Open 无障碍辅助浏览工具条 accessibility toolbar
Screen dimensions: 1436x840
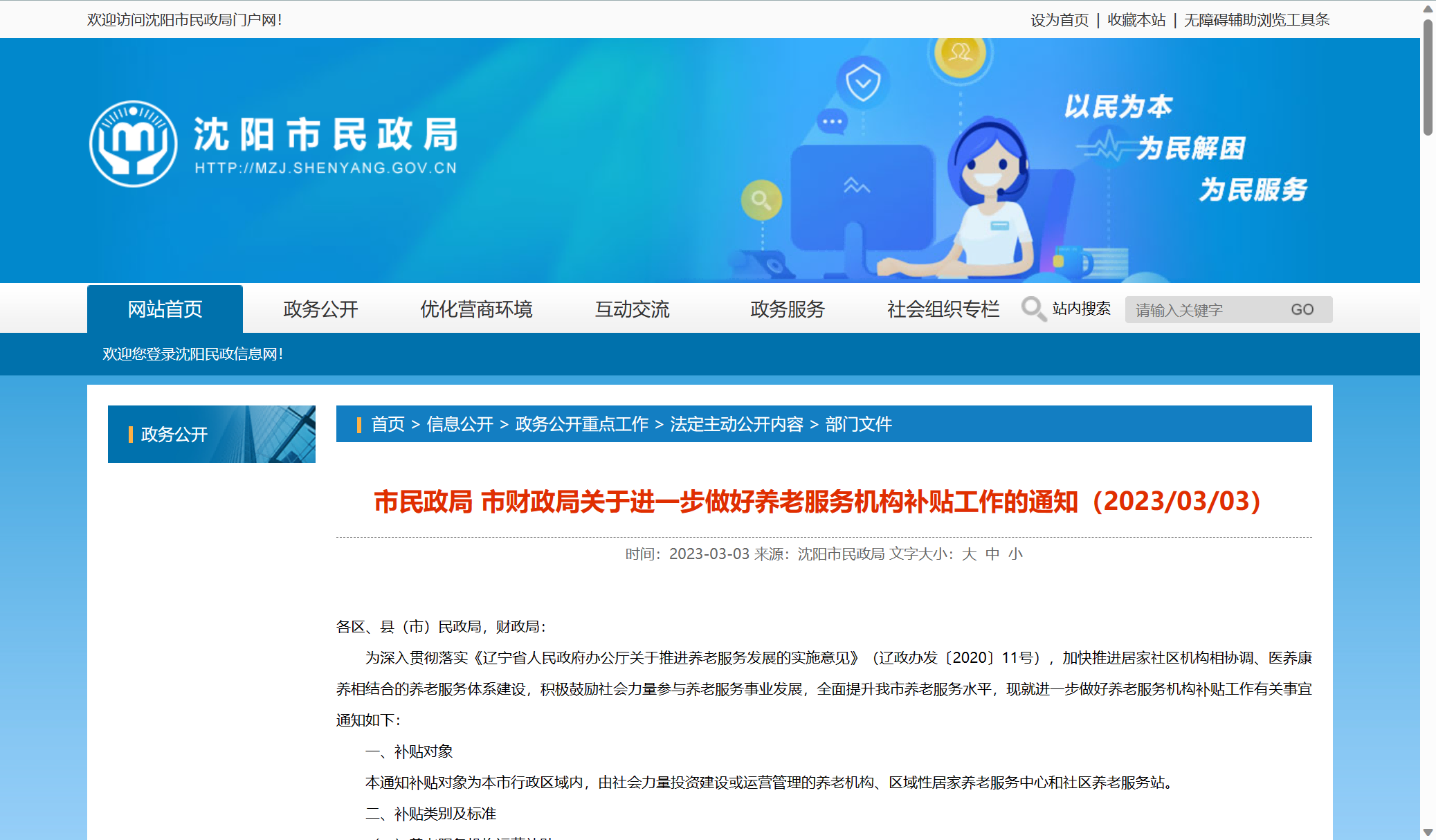(x=1256, y=20)
